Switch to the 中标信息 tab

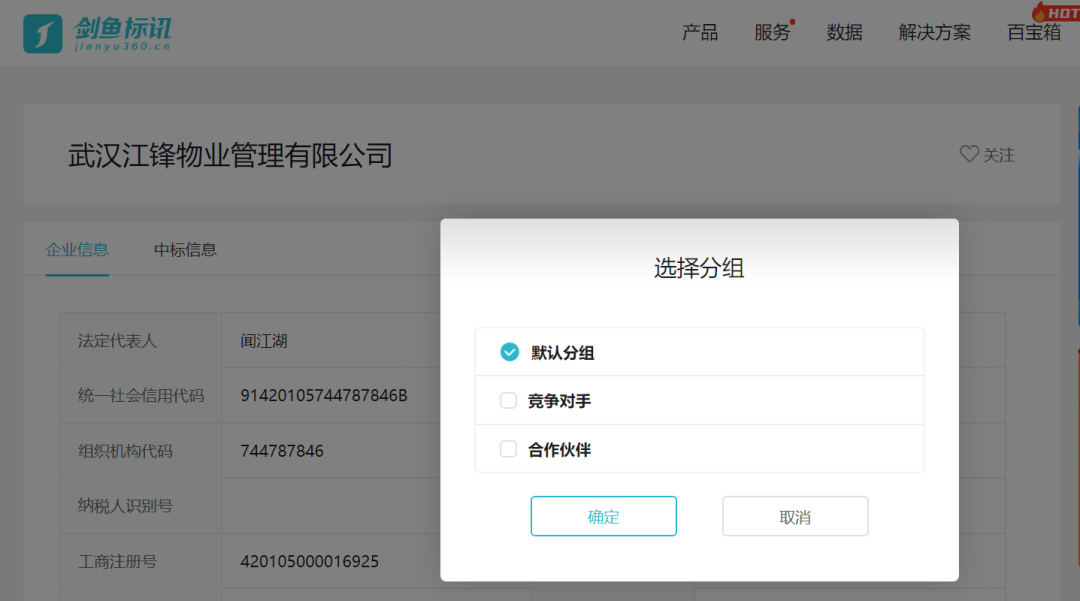click(185, 250)
